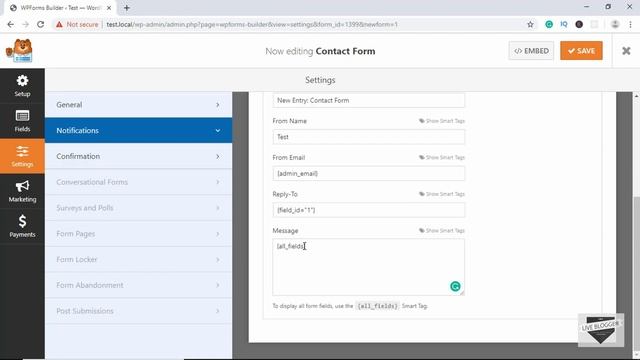Open the Payments dollar panel
This screenshot has width=640, height=360.
click(x=22, y=226)
